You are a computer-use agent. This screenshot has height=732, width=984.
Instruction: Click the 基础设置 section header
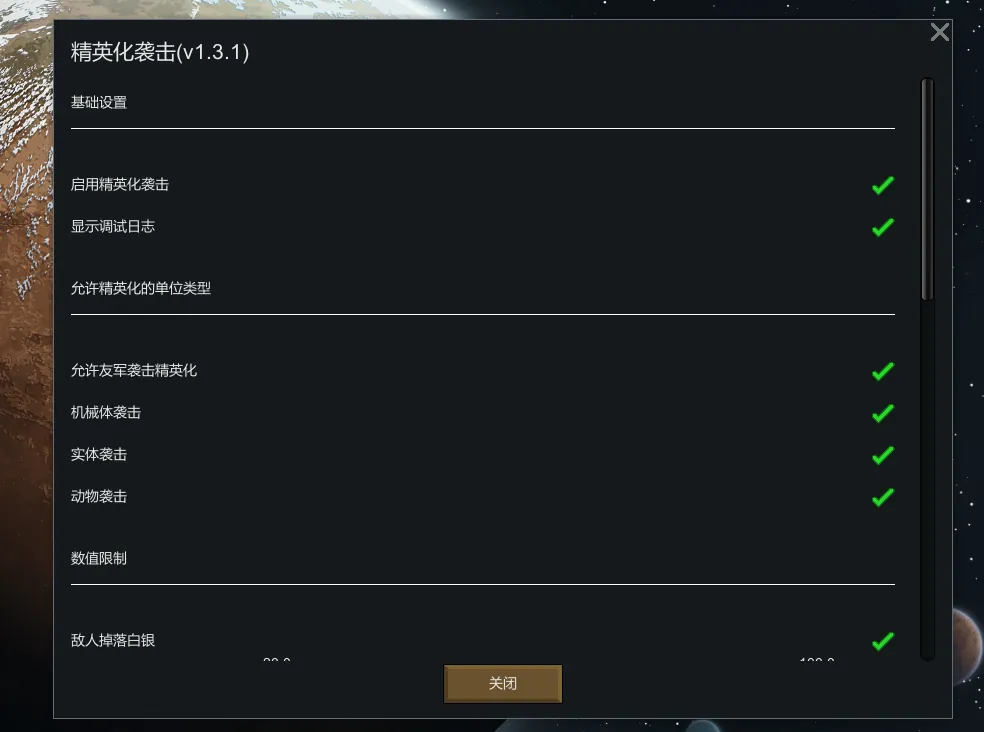coord(99,102)
